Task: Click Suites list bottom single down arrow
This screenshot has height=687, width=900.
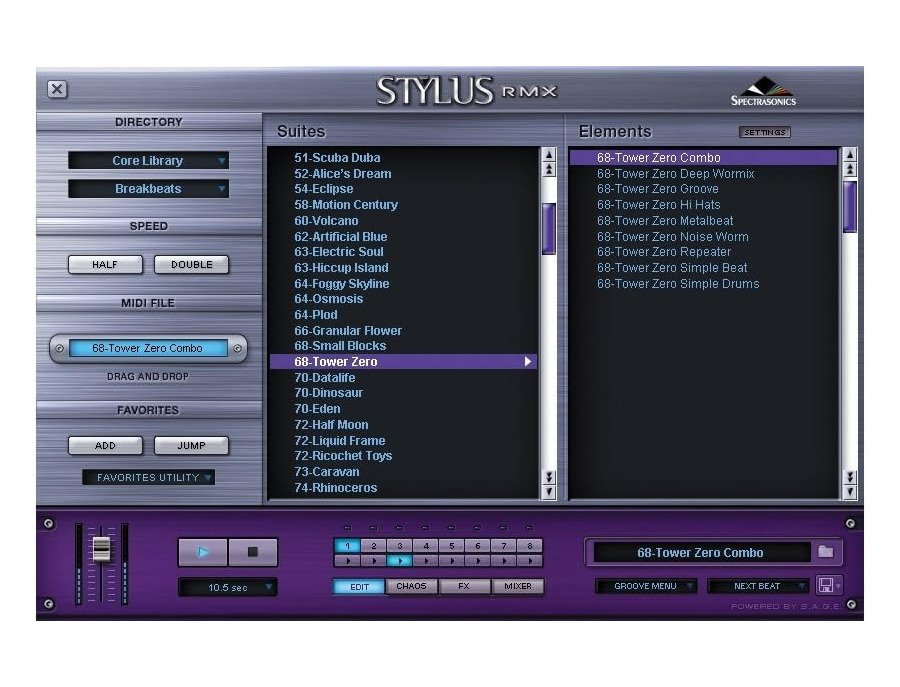Action: pyautogui.click(x=549, y=492)
